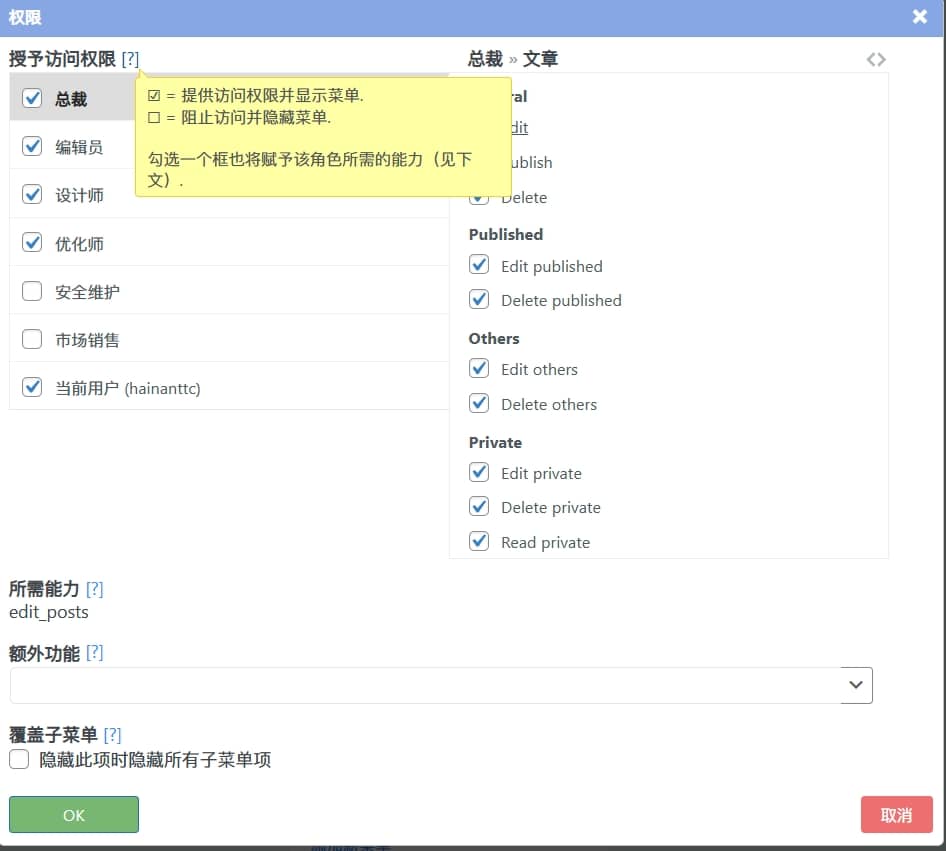
Task: Show help for 覆盖子菜单
Action: 112,735
